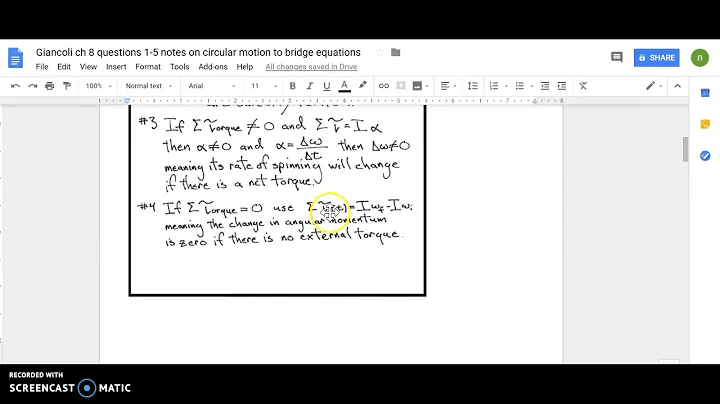Image resolution: width=720 pixels, height=404 pixels.
Task: Select the paint format tool
Action: (x=67, y=86)
